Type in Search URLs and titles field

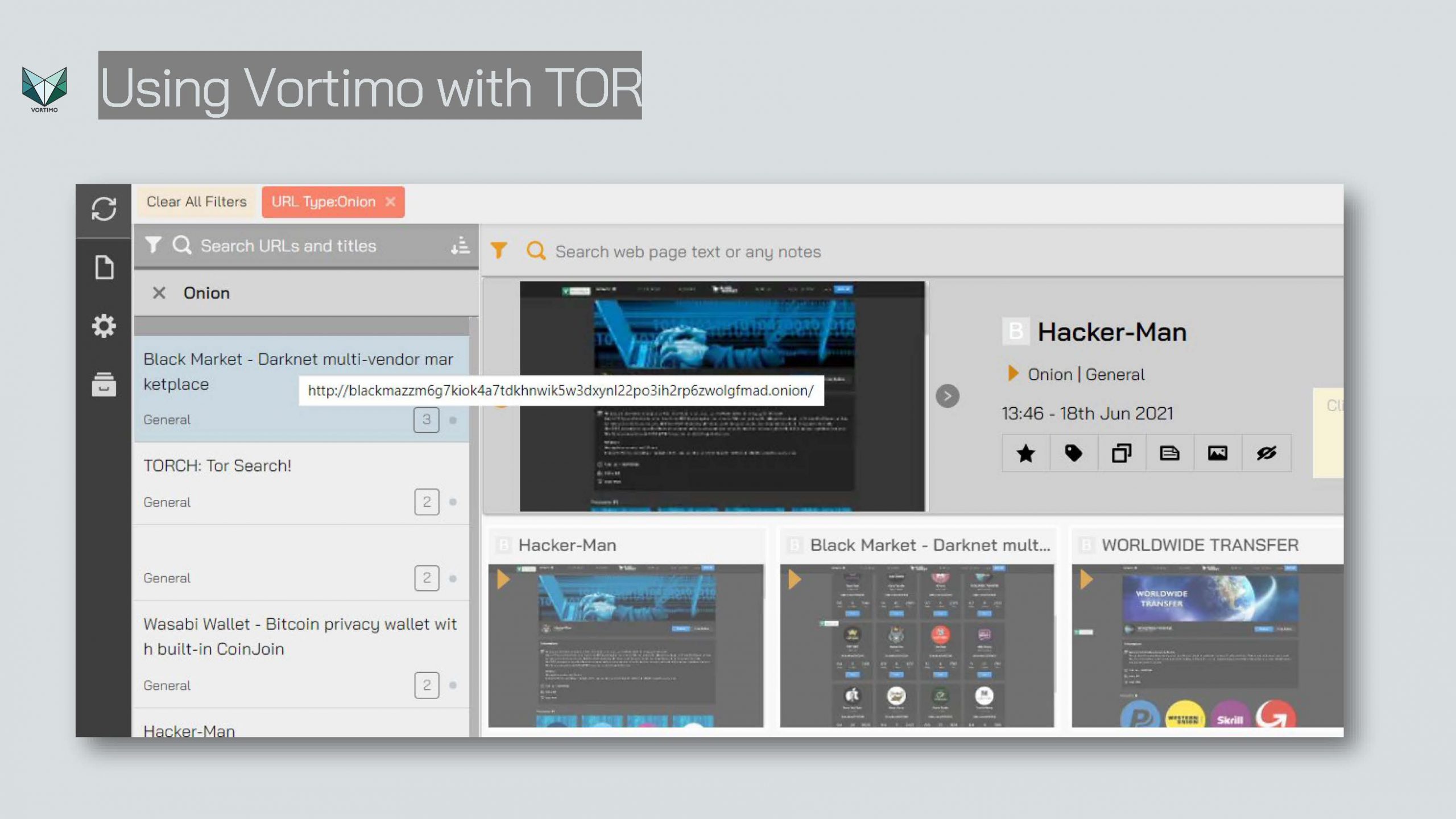tap(288, 246)
